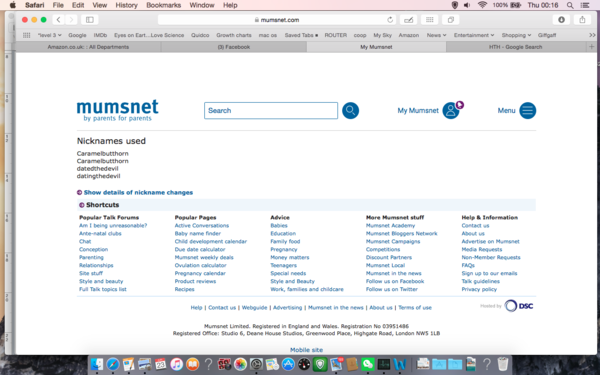Open Finder from the Dock
Screen dimensions: 600x375
(97, 364)
